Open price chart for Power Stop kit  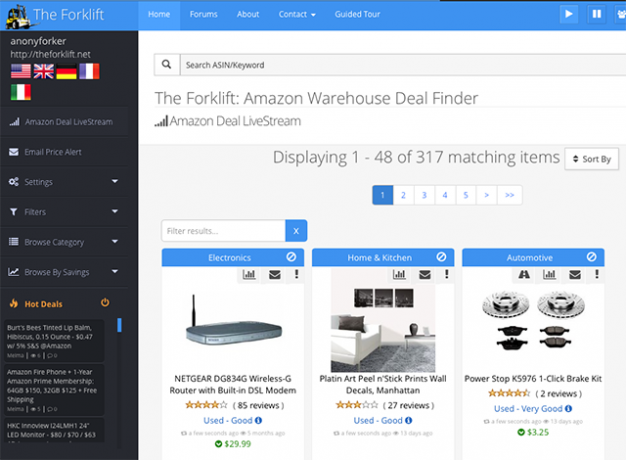549,275
